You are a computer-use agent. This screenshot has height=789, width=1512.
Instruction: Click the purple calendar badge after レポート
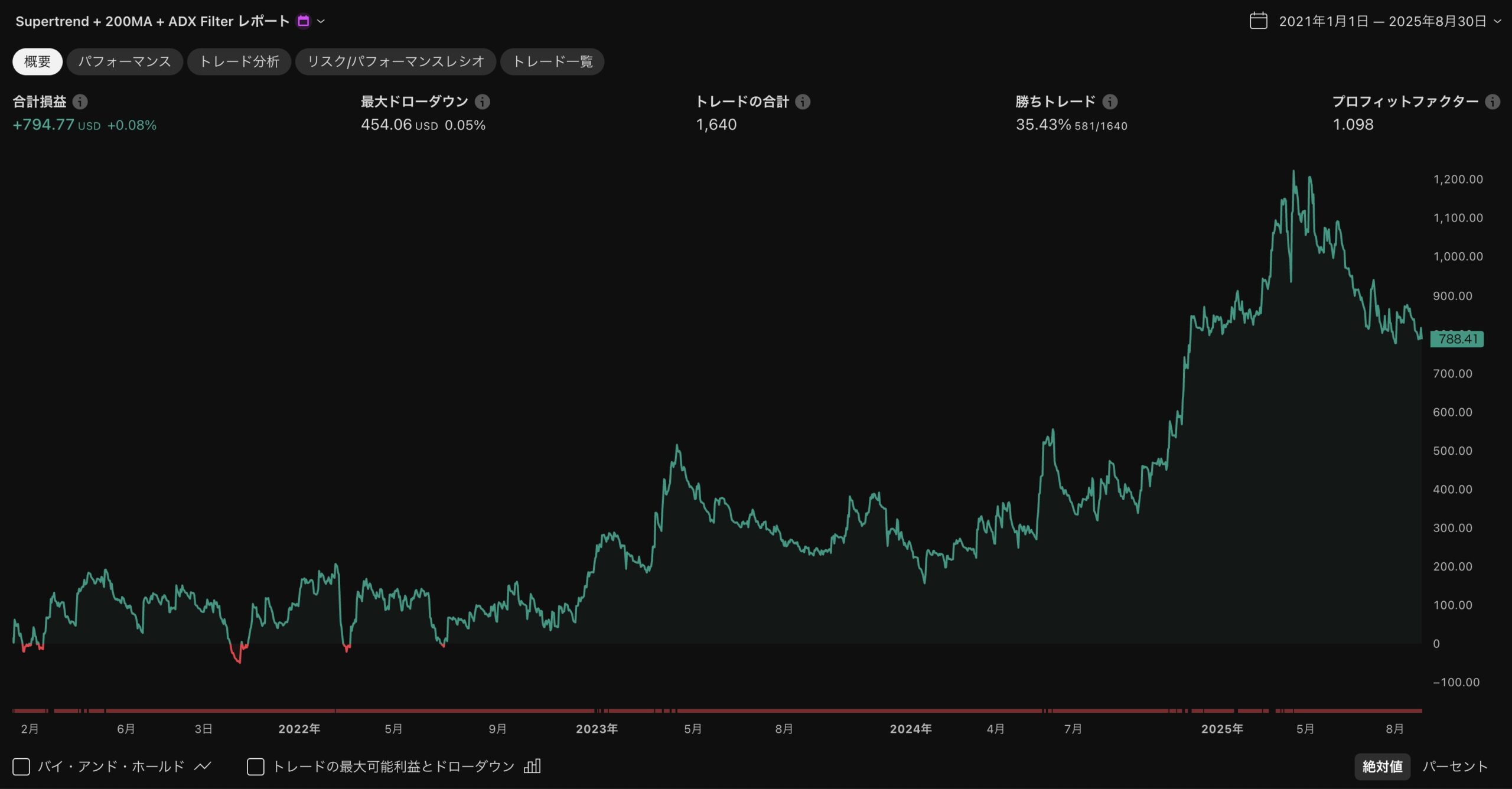click(x=304, y=21)
